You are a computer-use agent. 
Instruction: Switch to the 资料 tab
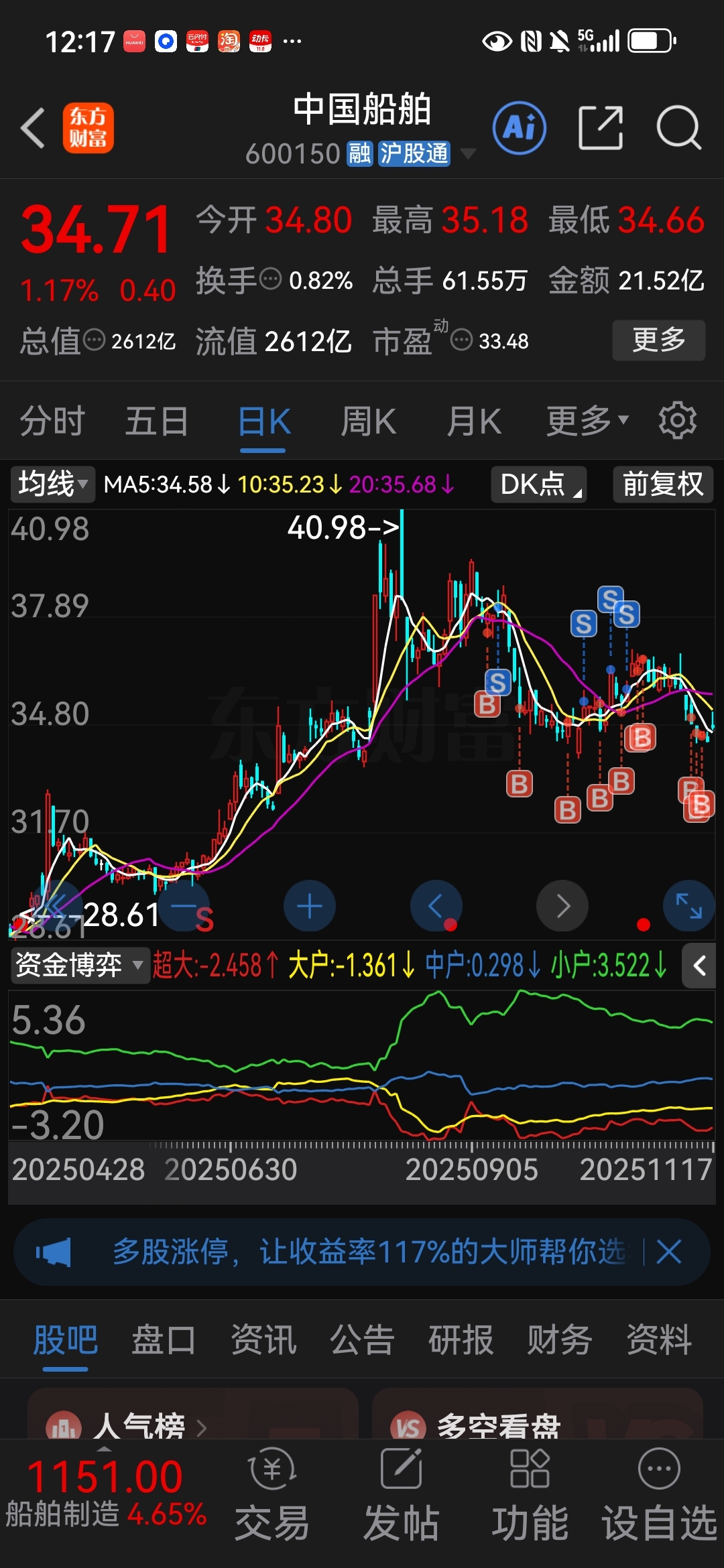pos(659,1340)
